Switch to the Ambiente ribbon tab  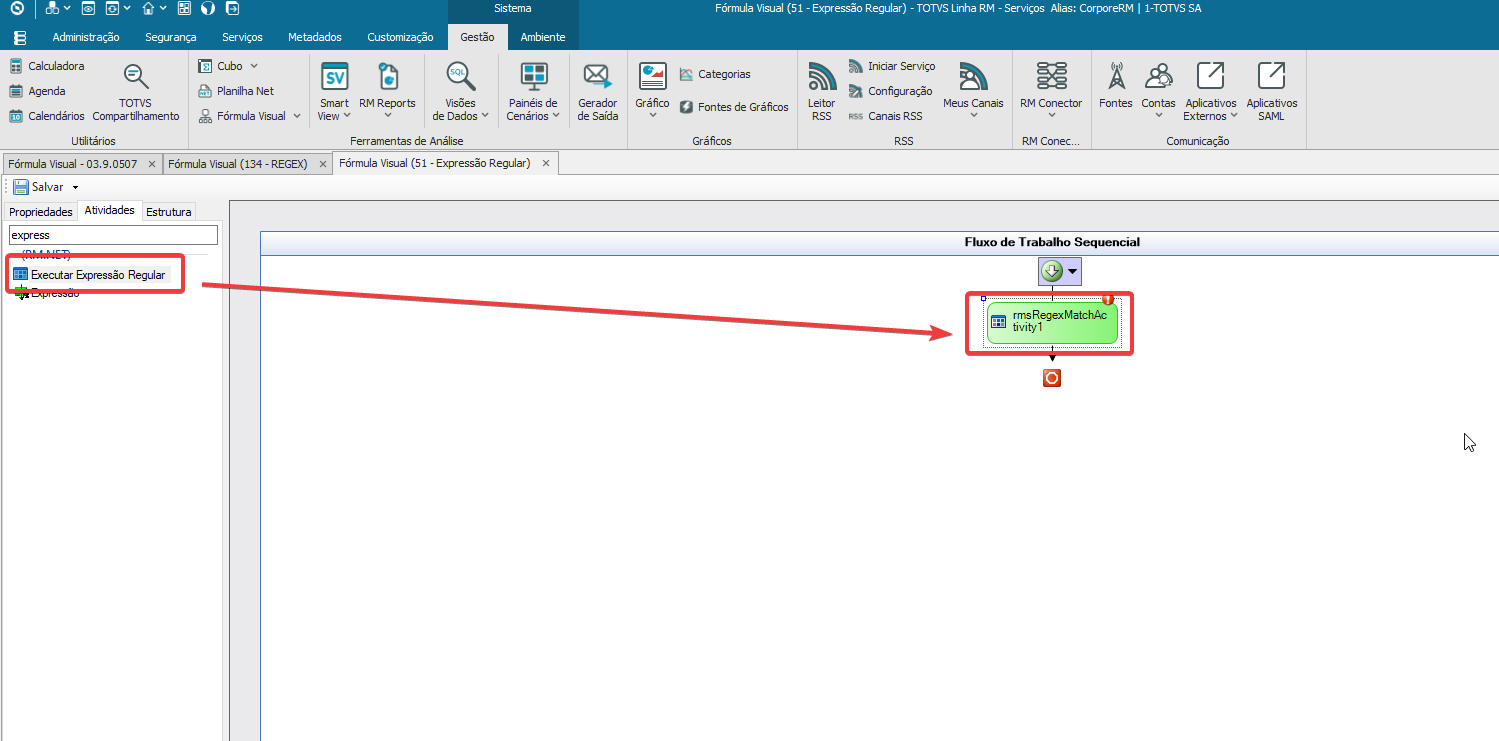543,37
